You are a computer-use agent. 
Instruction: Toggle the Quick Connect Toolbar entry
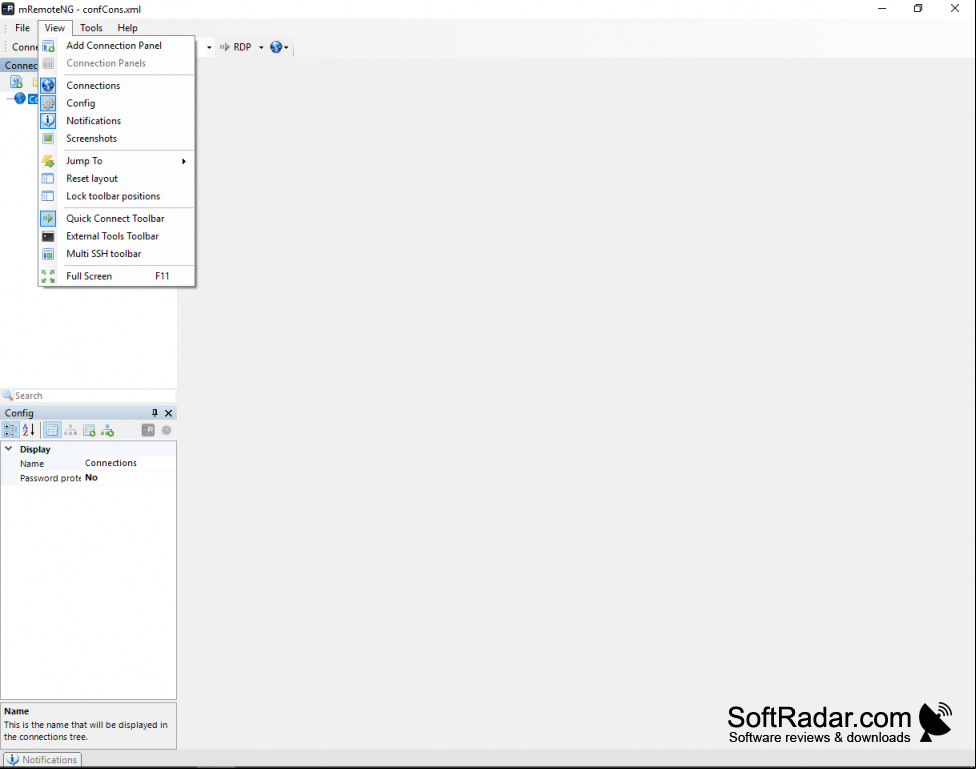tap(117, 218)
